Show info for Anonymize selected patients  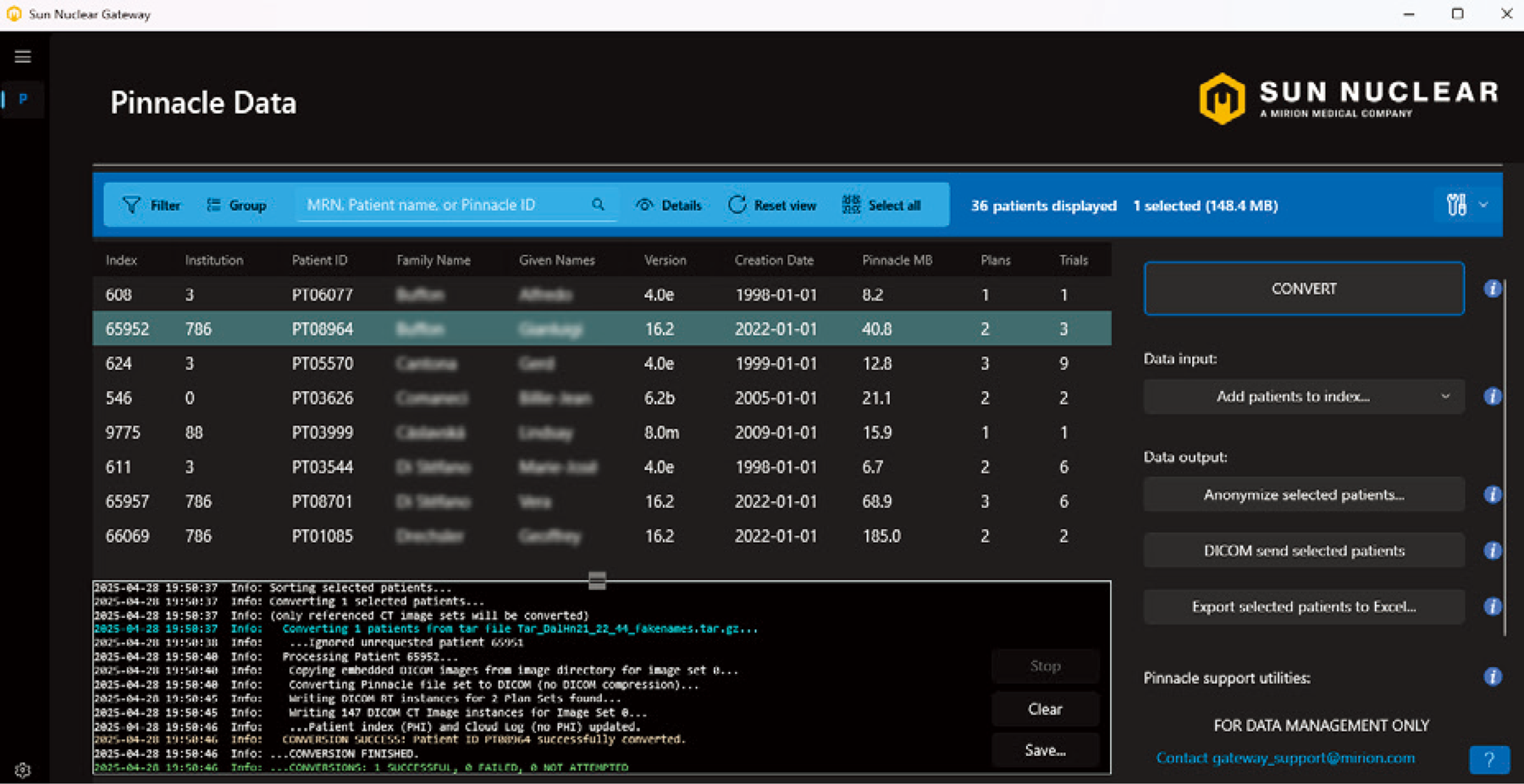coord(1493,494)
